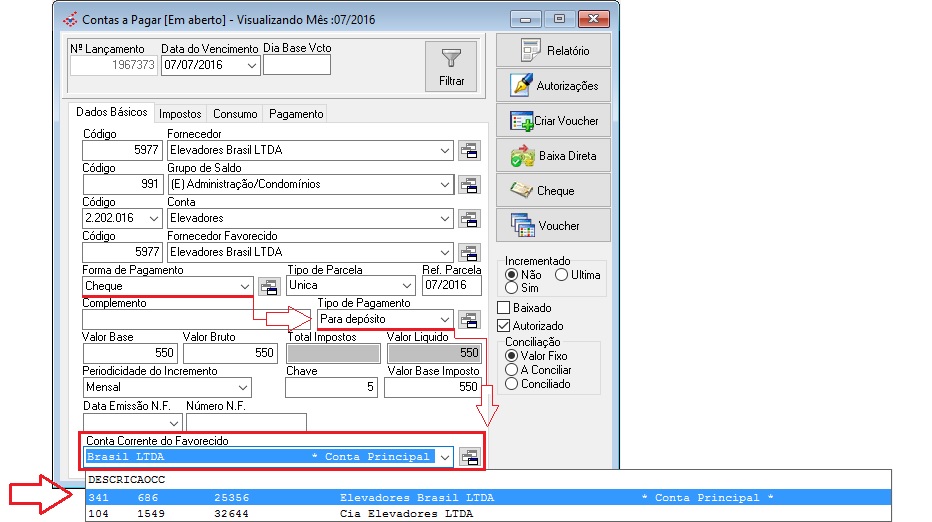Click the Baixa Direta button

coord(553,156)
